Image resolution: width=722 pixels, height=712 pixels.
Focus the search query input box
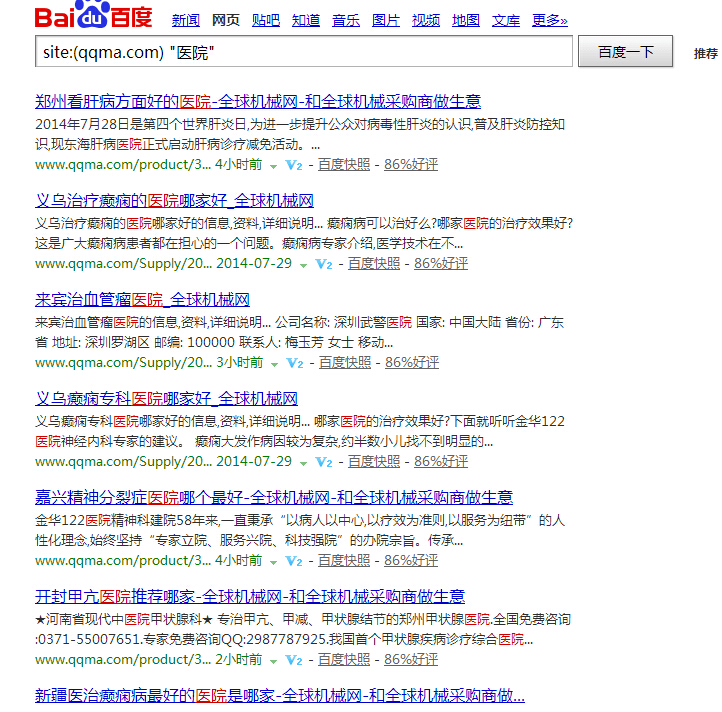[x=304, y=51]
